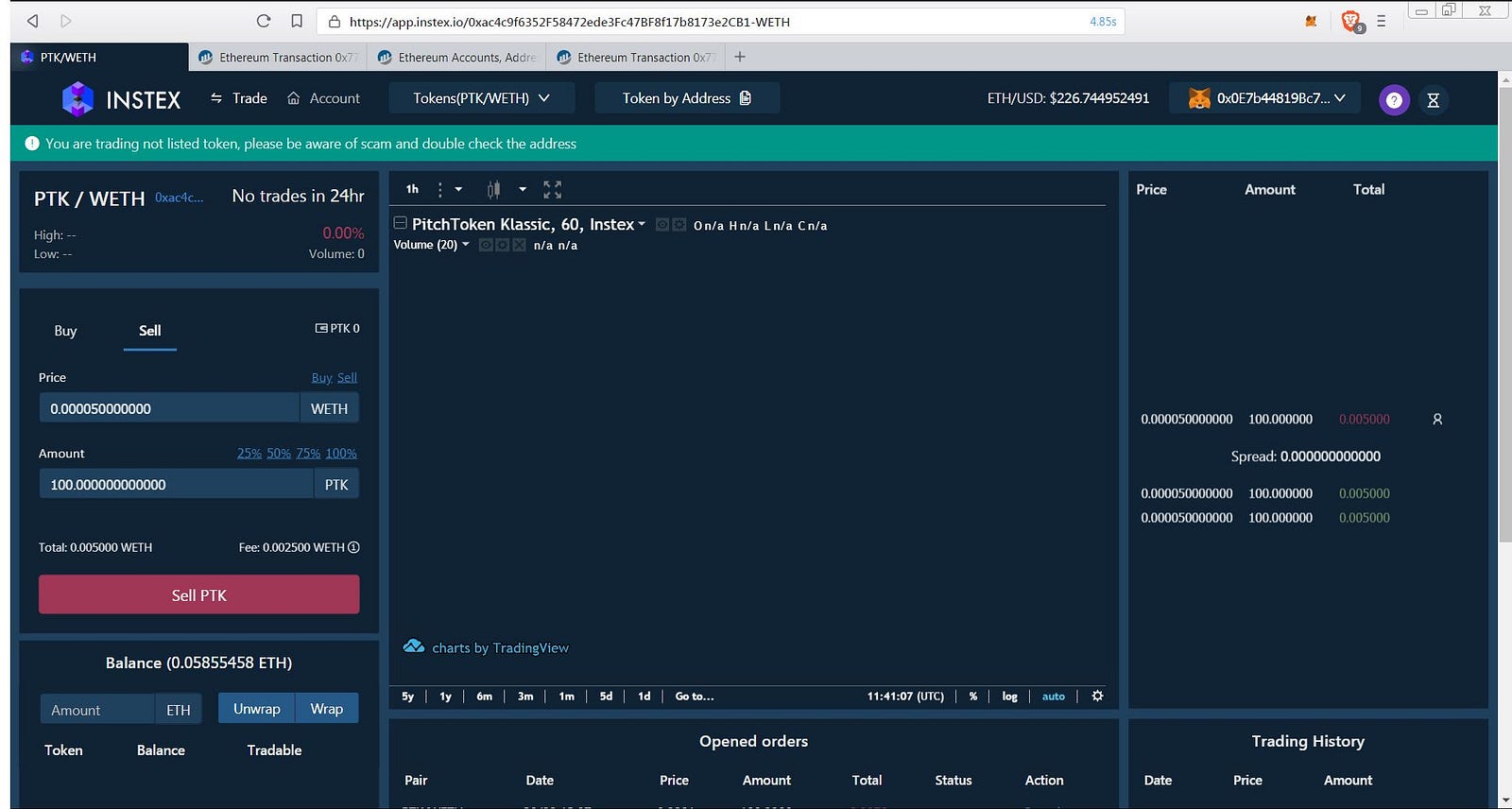The image size is (1512, 809).
Task: Toggle fullscreen mode for the chart
Action: [553, 190]
